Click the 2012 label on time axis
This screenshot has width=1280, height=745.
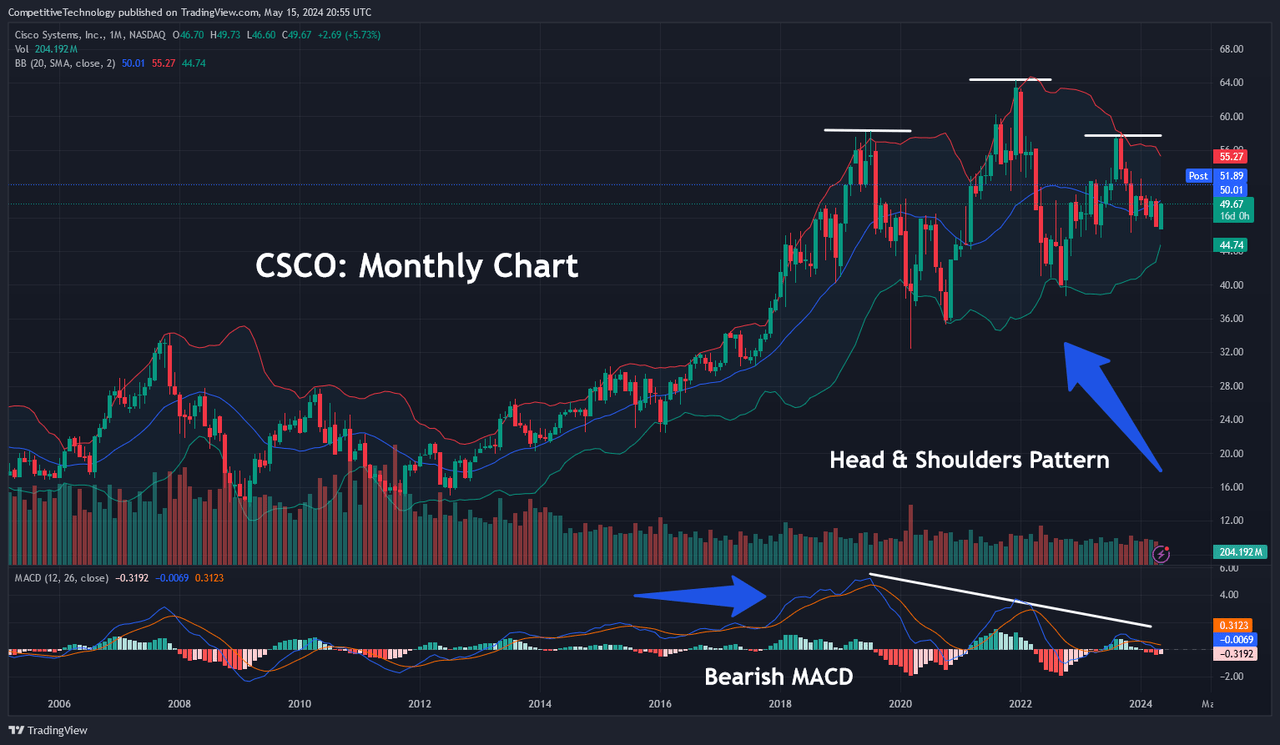point(419,704)
